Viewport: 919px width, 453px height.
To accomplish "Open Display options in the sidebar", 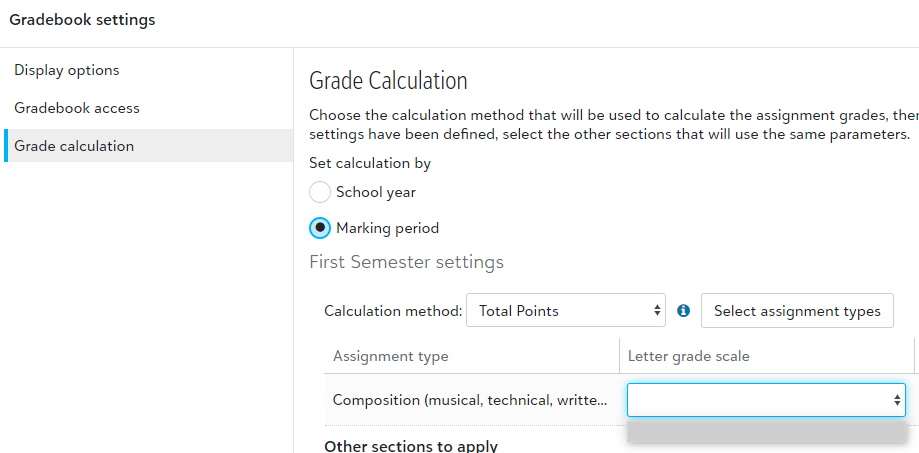I will point(67,70).
